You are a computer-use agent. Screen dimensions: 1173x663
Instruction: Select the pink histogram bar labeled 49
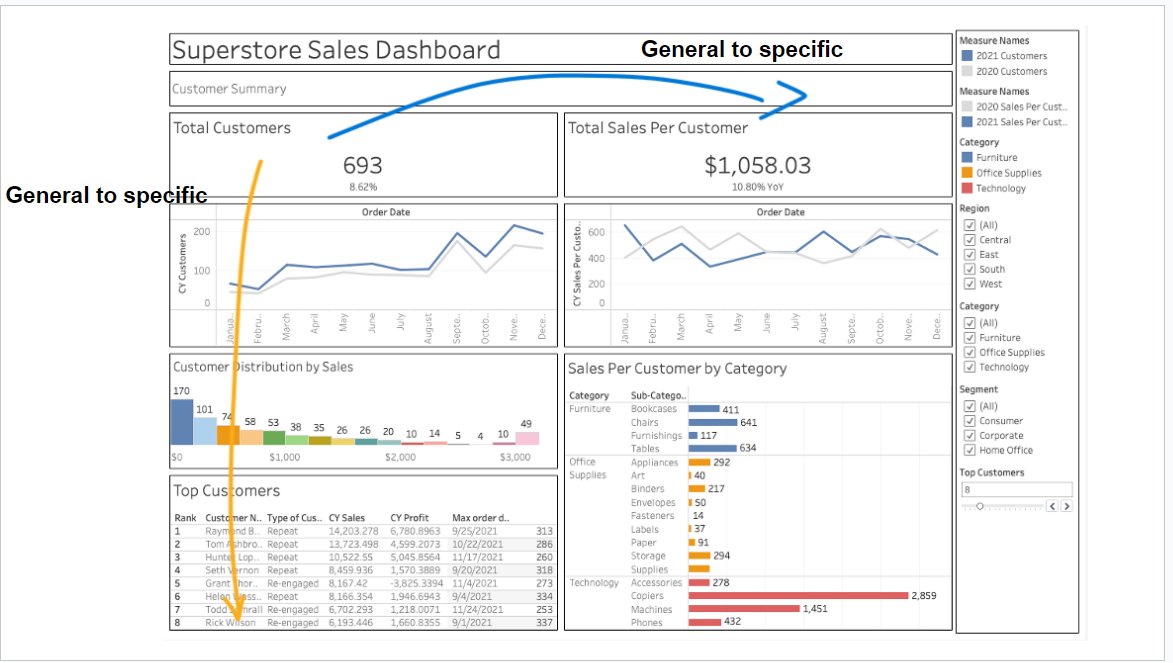[527, 439]
